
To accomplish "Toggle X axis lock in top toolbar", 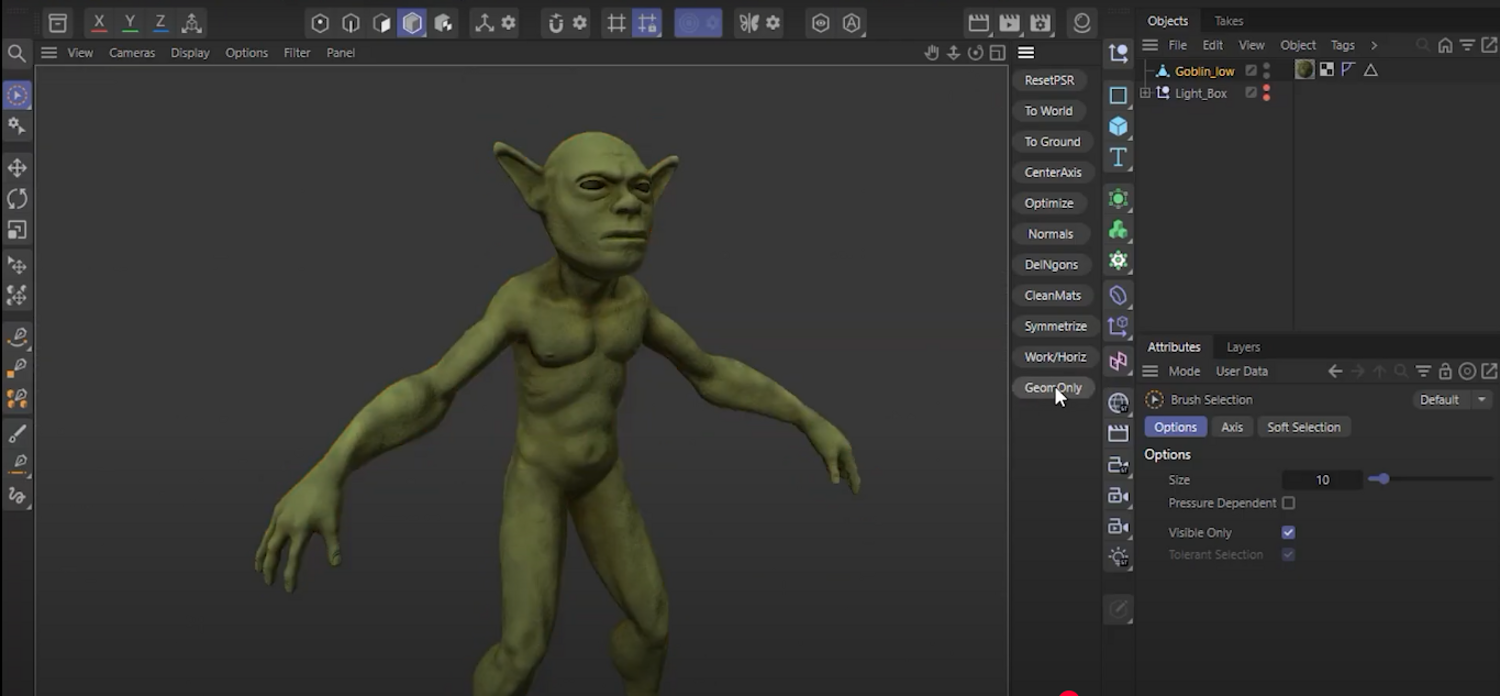I will pyautogui.click(x=98, y=22).
